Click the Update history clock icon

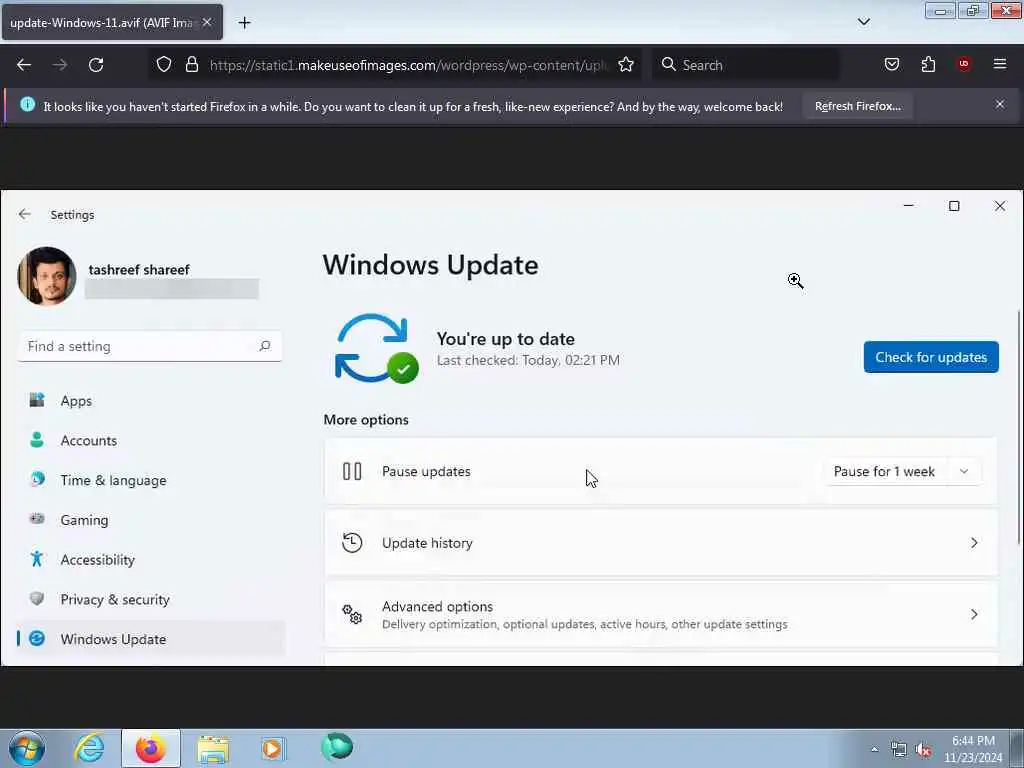pyautogui.click(x=352, y=543)
